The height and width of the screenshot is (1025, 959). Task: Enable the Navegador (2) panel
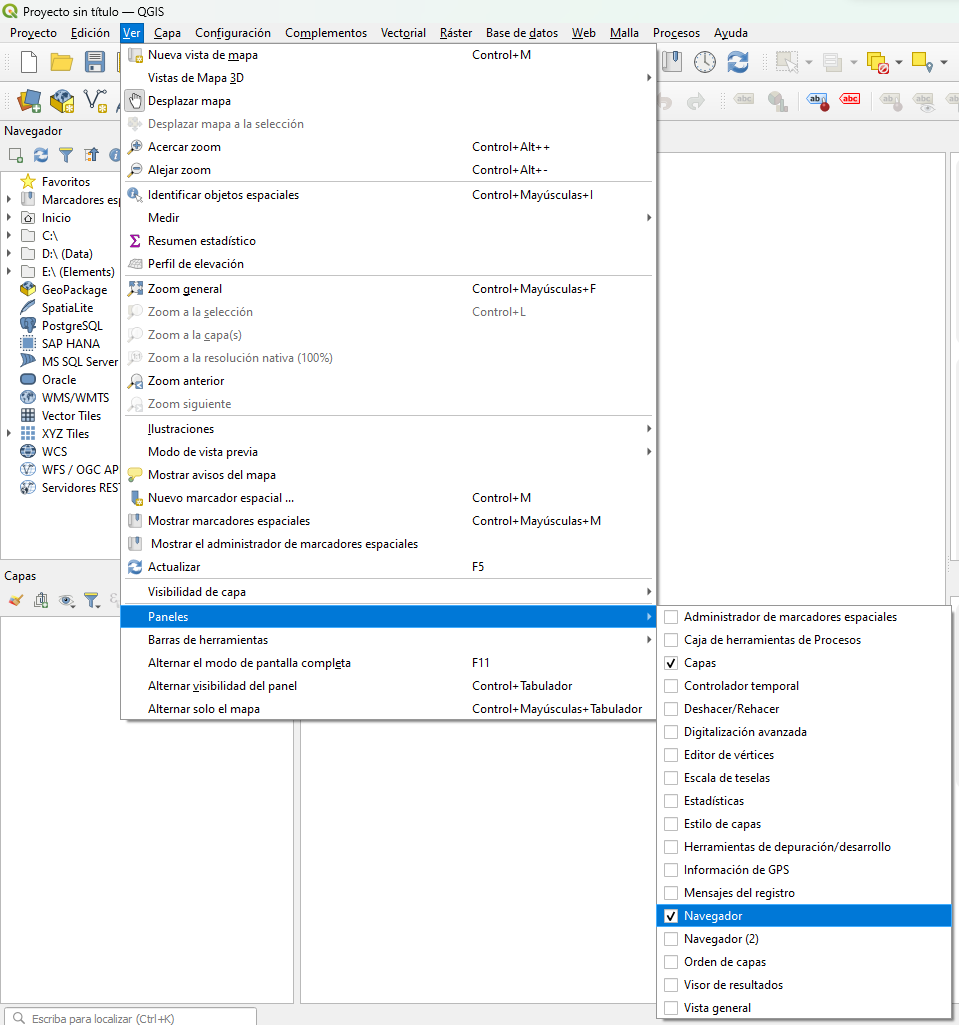(x=671, y=939)
